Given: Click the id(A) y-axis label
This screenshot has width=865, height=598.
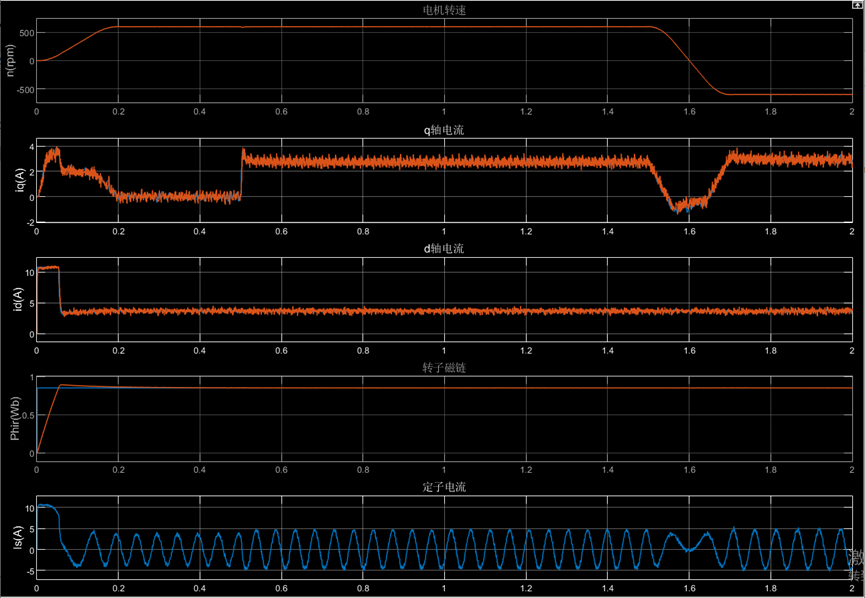Looking at the screenshot, I should (17, 299).
